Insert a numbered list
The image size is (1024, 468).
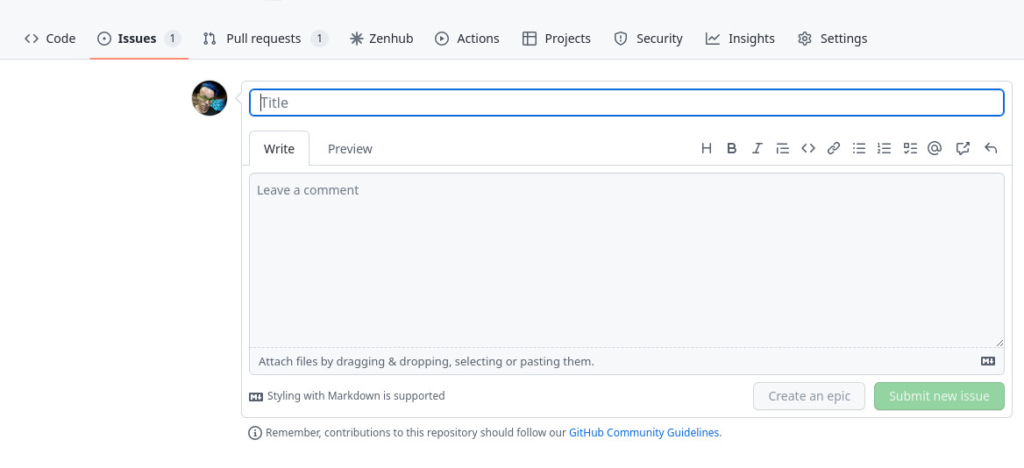884,149
